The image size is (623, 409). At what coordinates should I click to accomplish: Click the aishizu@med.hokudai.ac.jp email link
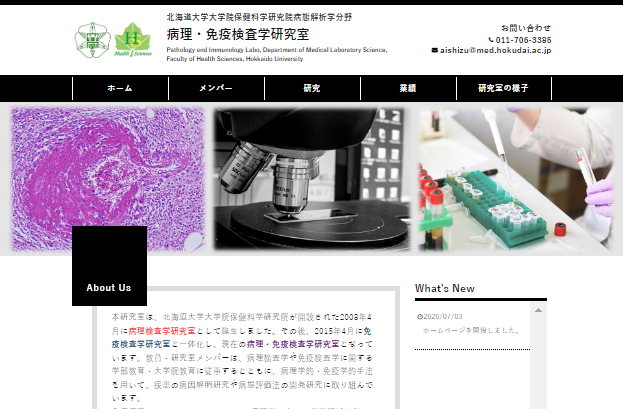click(x=495, y=50)
